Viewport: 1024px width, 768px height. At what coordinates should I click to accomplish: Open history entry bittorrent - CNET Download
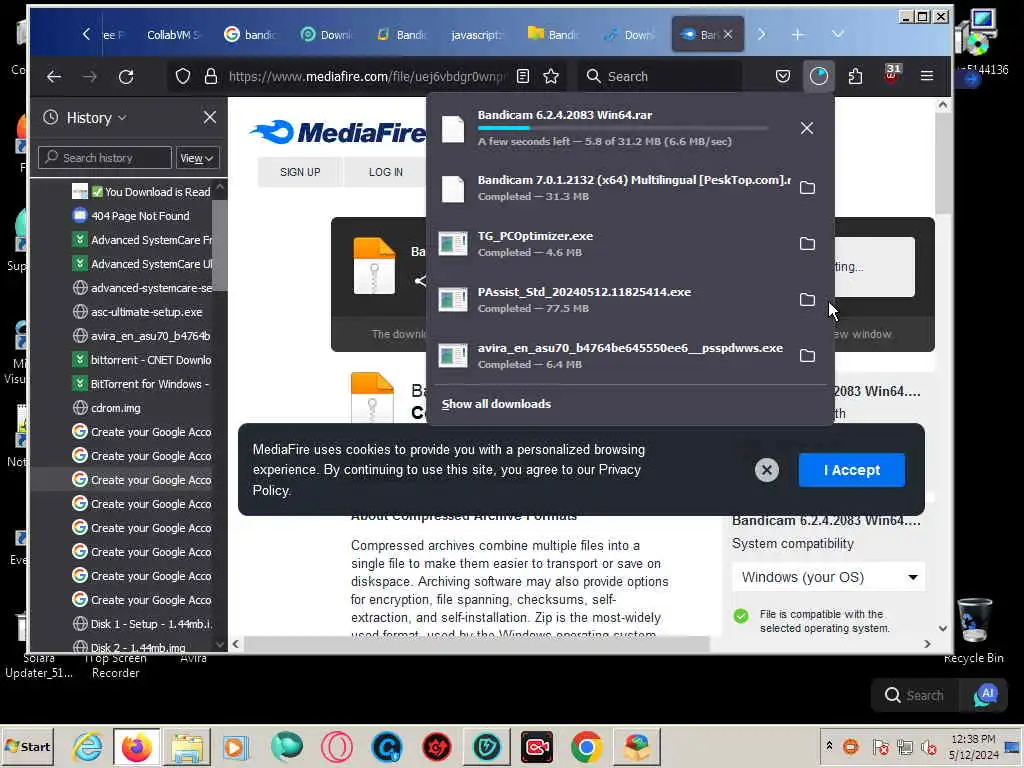pyautogui.click(x=150, y=360)
